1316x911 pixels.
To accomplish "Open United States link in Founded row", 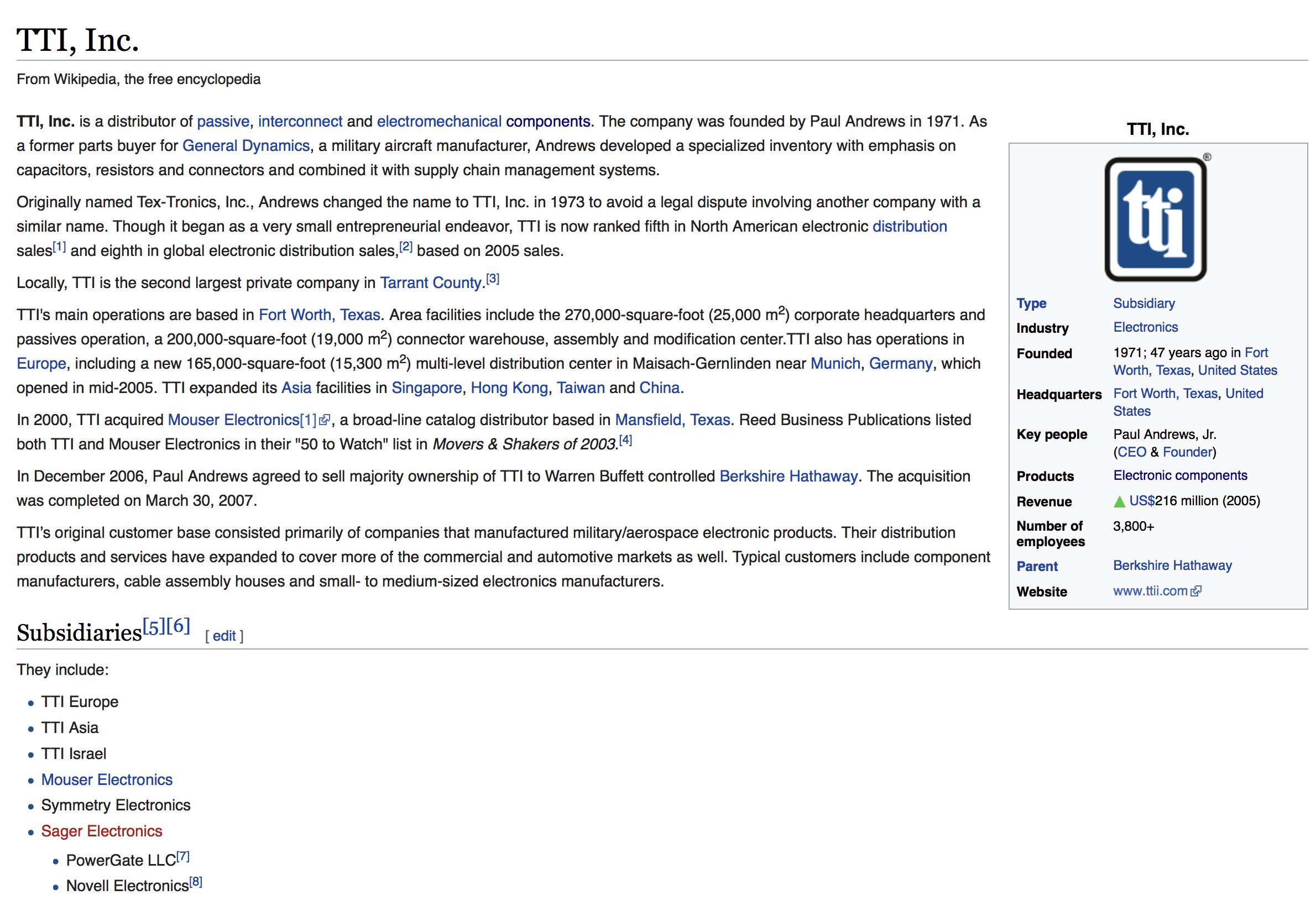I will point(1237,370).
